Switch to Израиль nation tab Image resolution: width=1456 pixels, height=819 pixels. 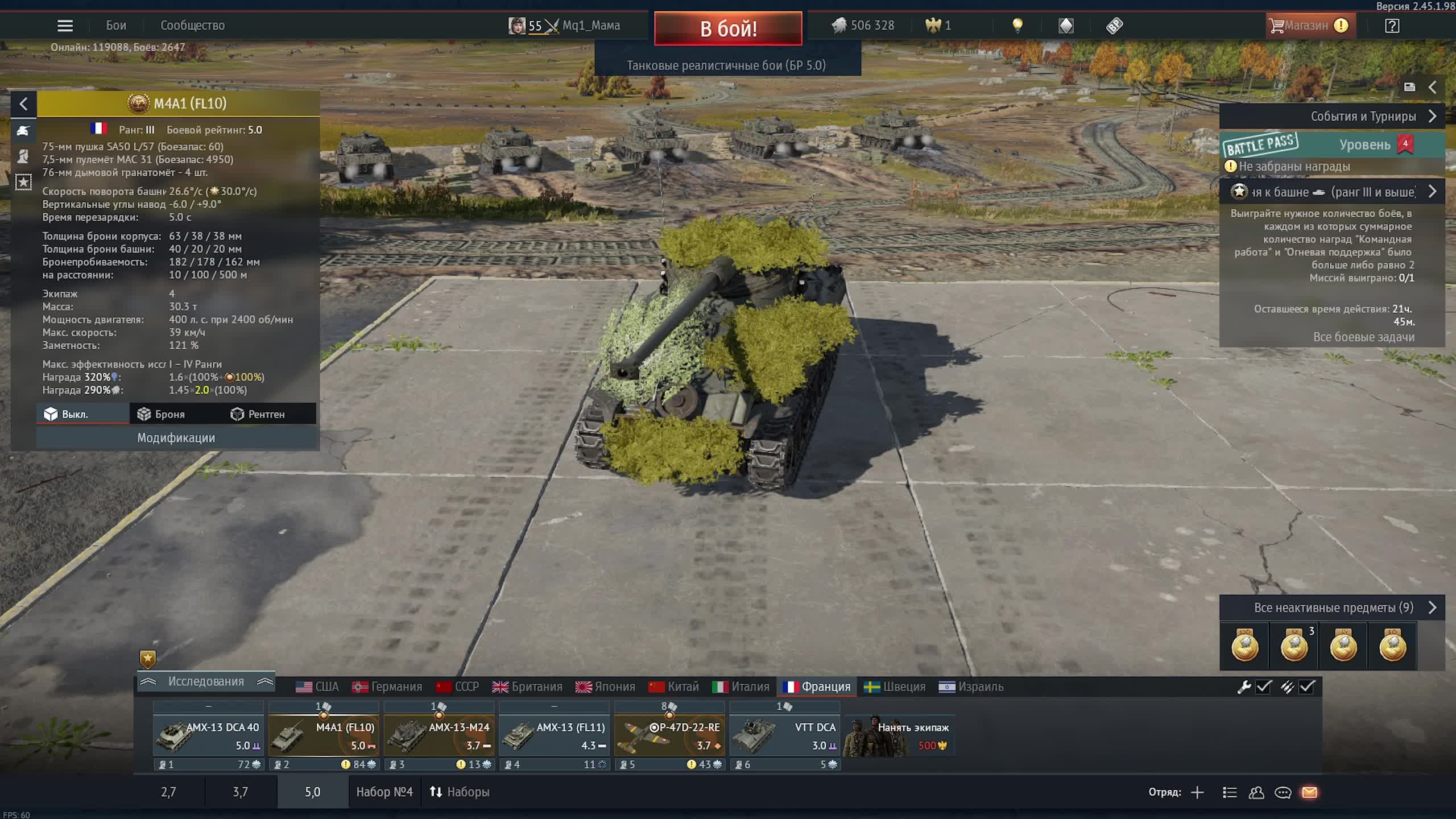[971, 687]
